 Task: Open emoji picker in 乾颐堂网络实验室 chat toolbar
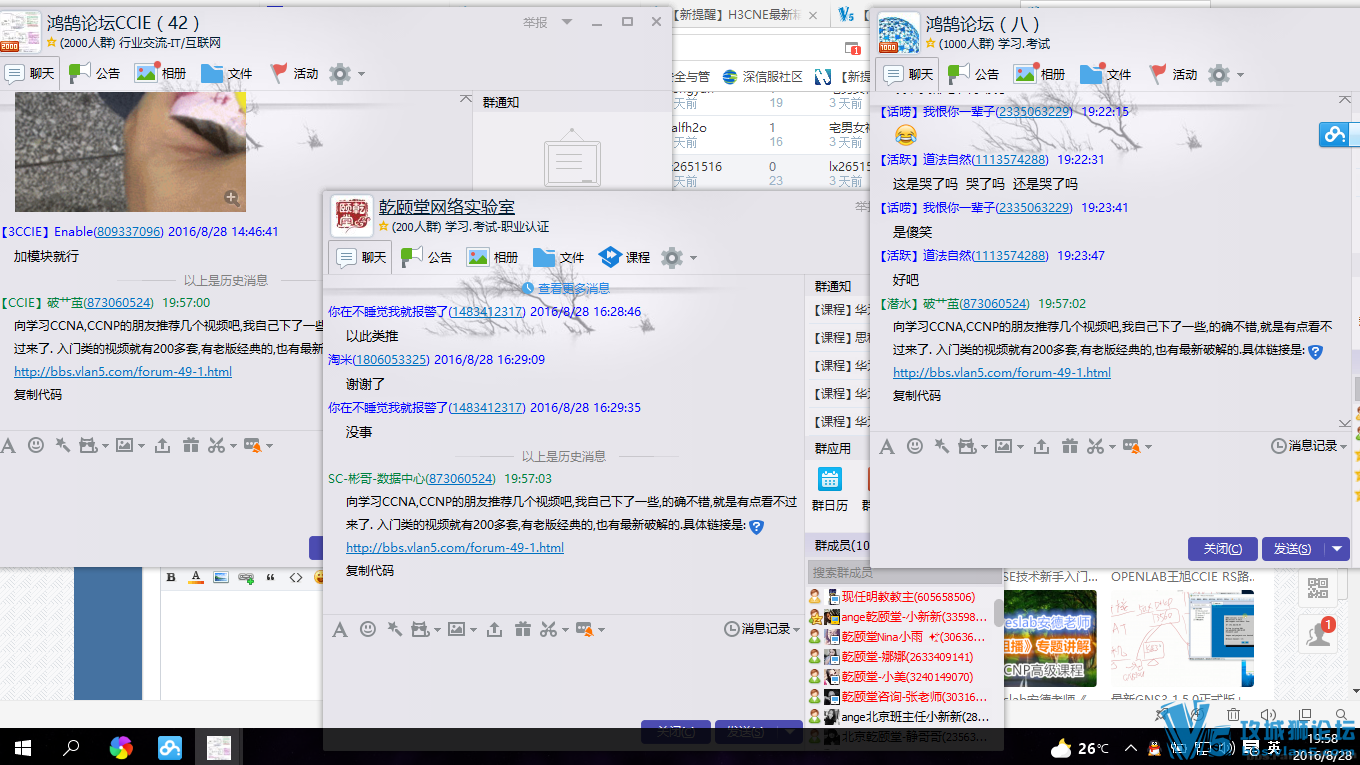tap(368, 629)
